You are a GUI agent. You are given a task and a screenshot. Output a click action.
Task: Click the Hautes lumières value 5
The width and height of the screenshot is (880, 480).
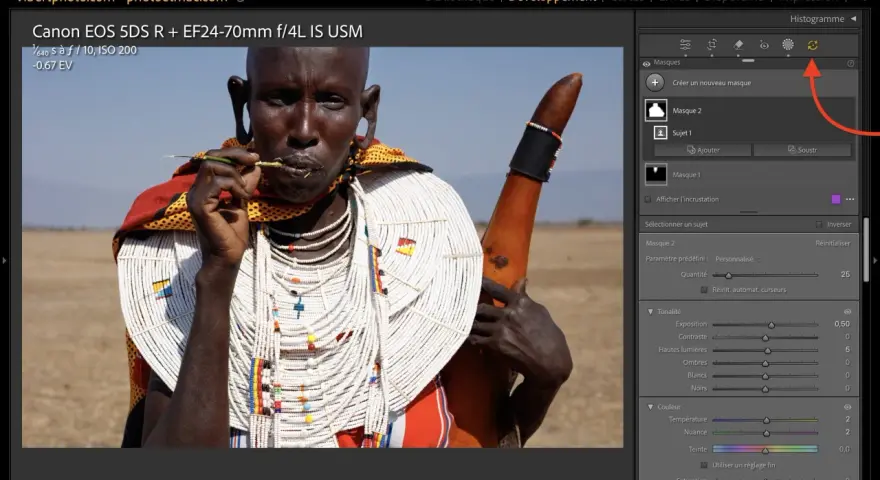pyautogui.click(x=847, y=349)
